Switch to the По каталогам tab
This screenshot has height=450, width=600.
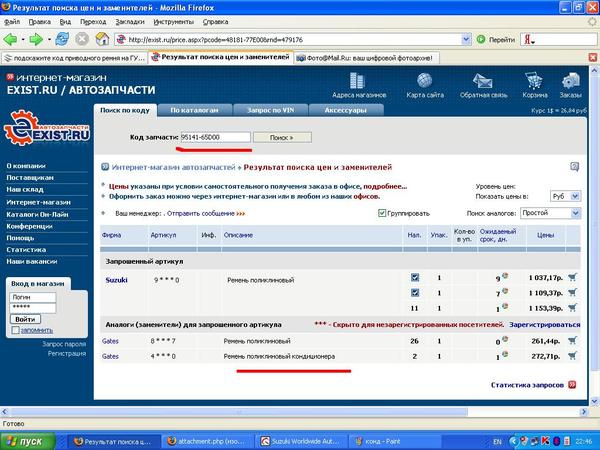coord(194,110)
